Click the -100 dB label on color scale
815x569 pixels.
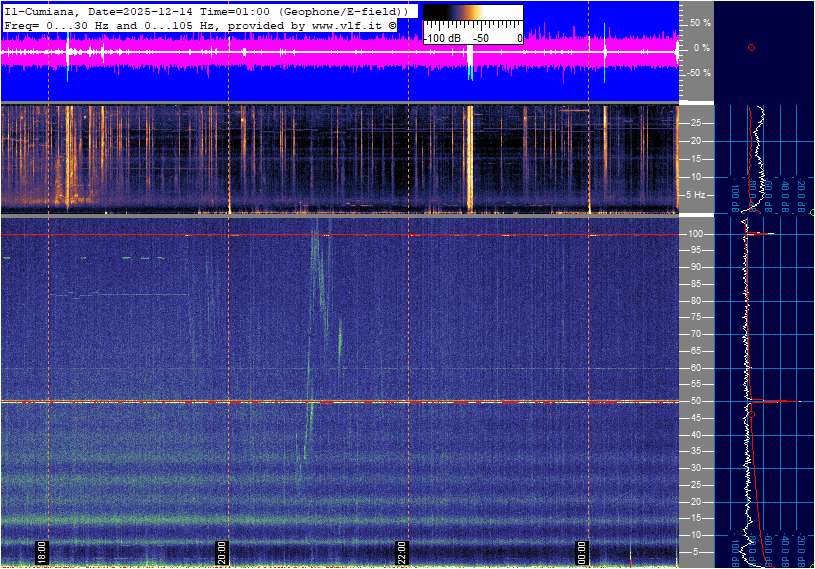point(443,38)
